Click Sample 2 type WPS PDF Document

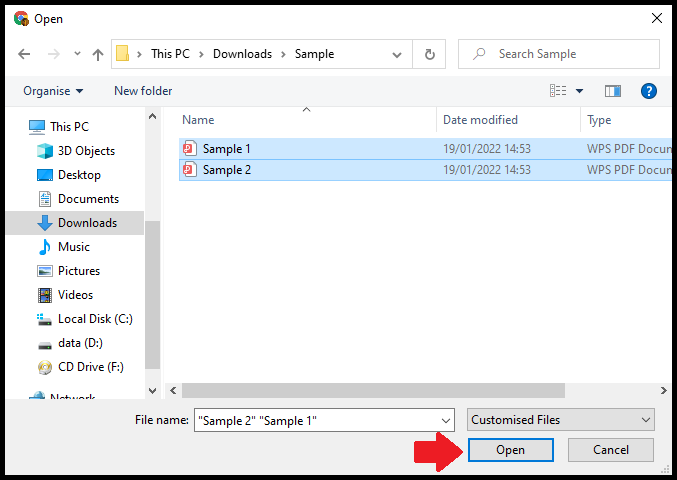(x=629, y=170)
